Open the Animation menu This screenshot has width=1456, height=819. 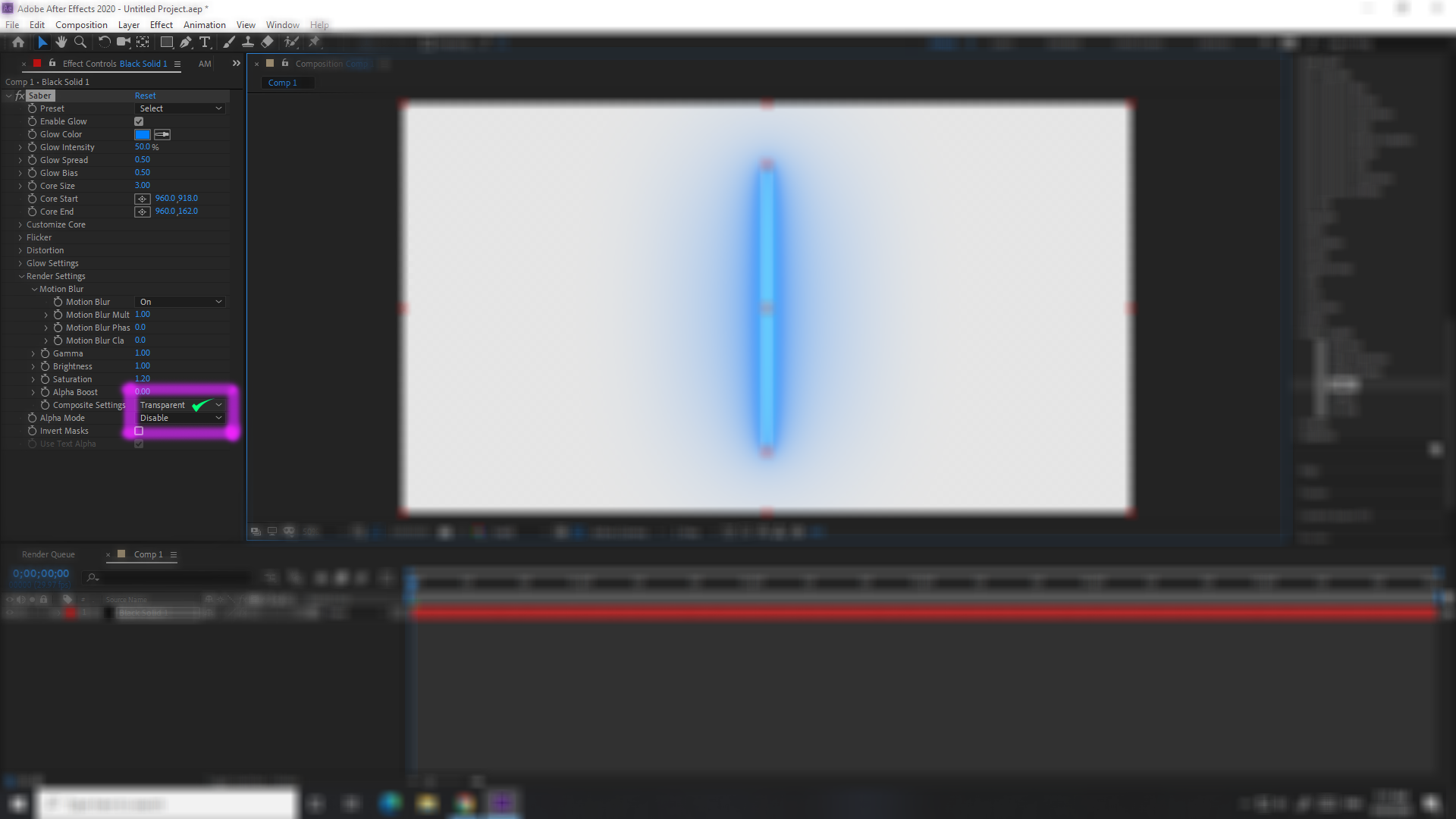204,24
